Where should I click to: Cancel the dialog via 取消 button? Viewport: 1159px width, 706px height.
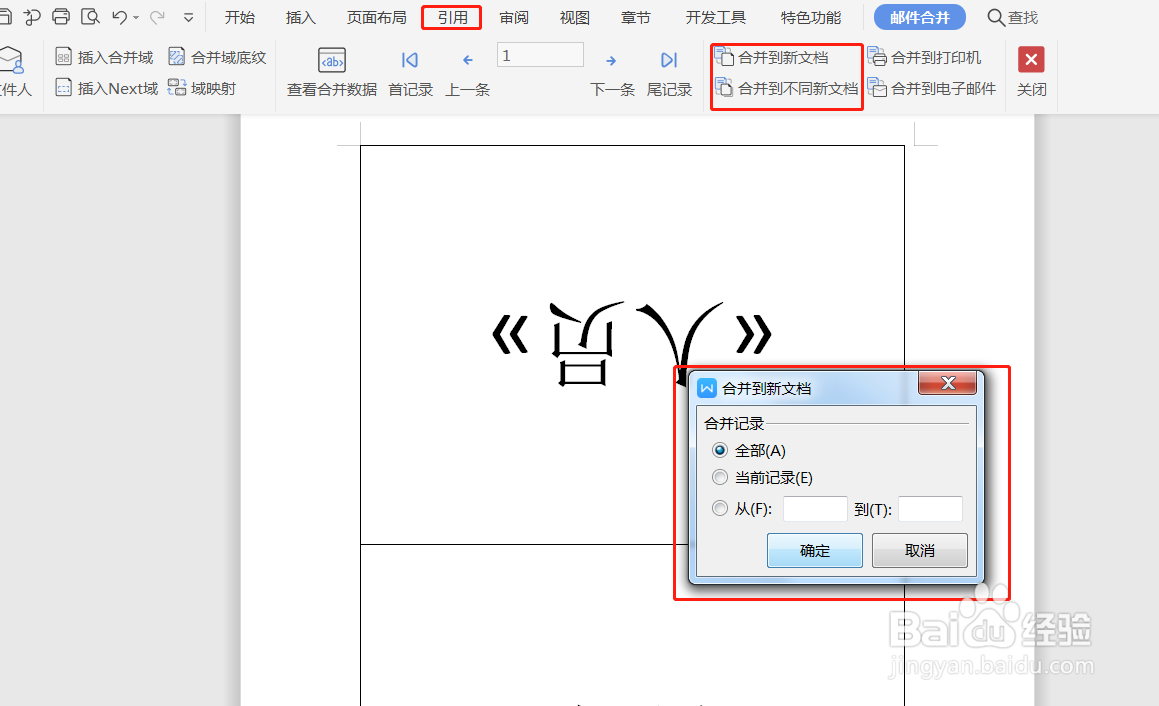[x=919, y=550]
